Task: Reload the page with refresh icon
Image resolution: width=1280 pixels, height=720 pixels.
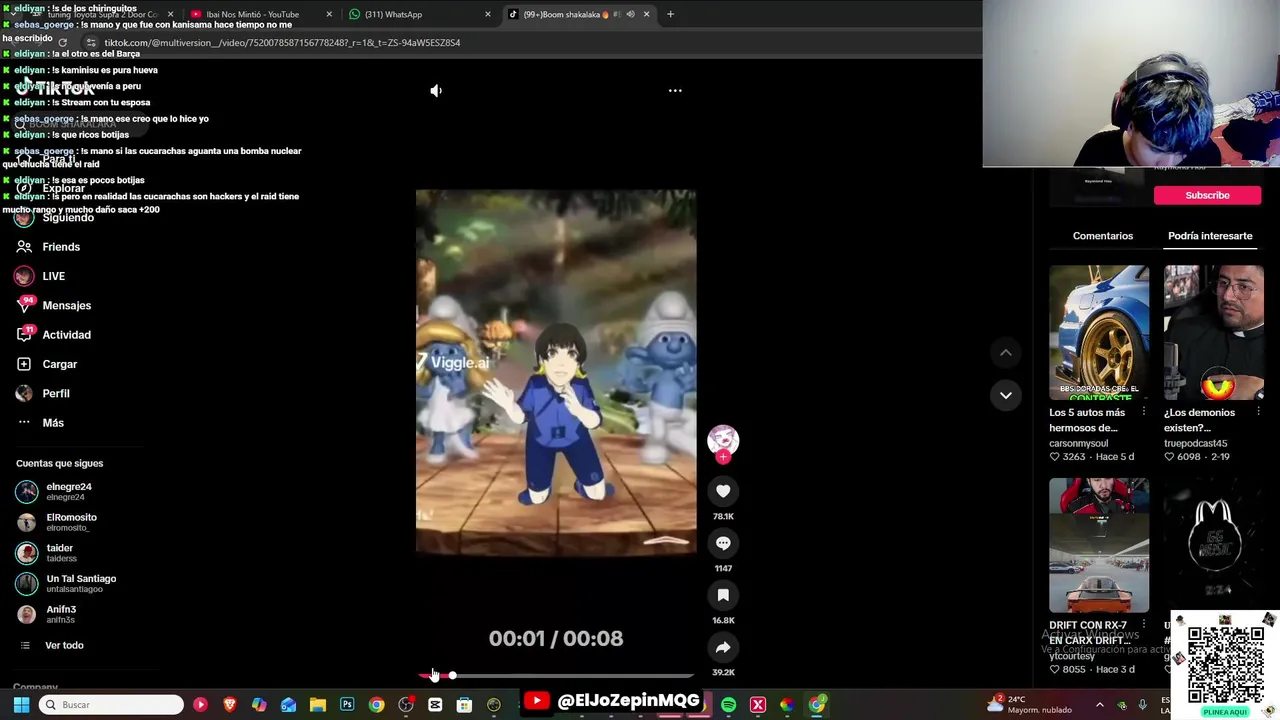Action: [62, 43]
